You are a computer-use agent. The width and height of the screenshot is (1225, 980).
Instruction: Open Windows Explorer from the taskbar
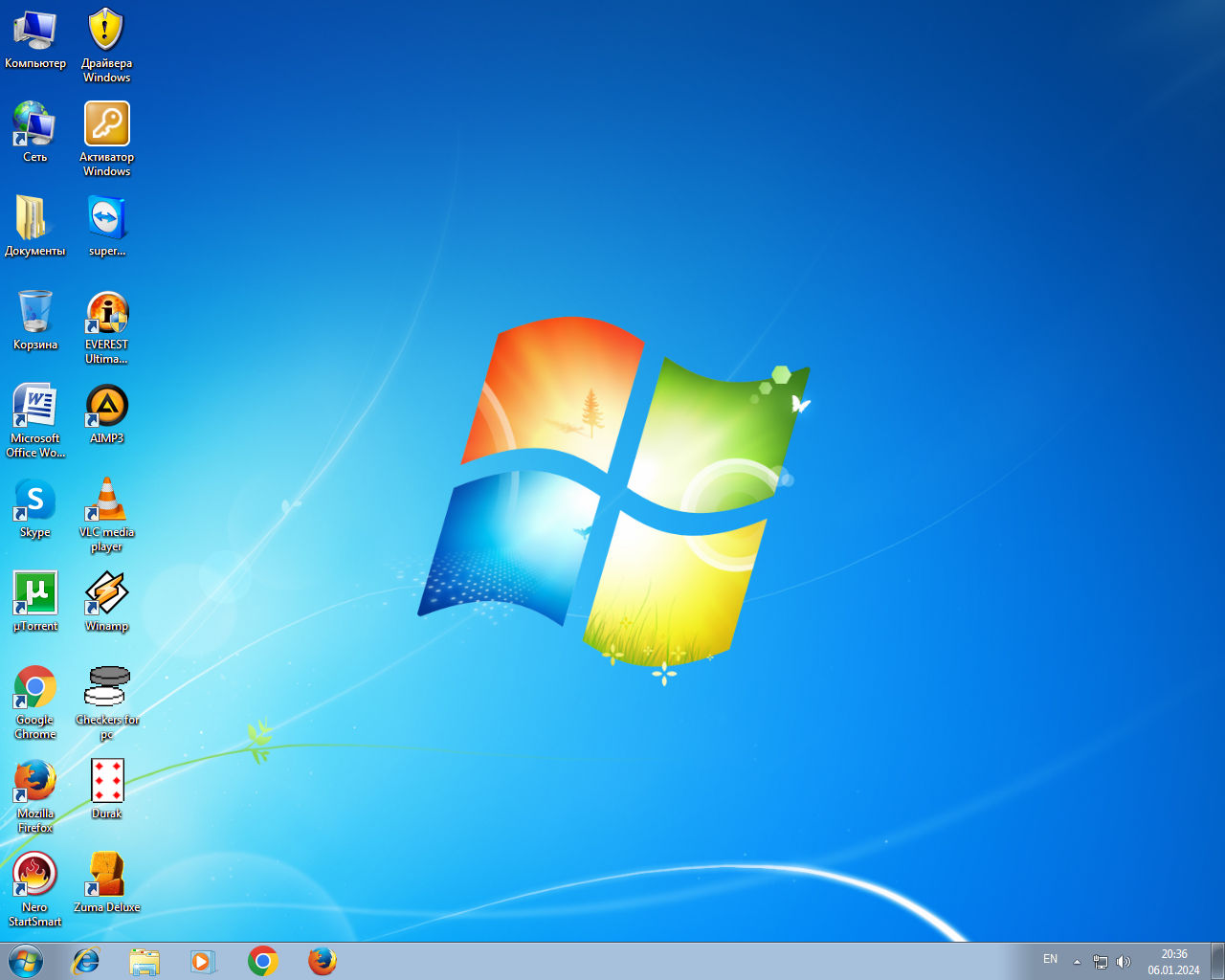click(x=145, y=961)
